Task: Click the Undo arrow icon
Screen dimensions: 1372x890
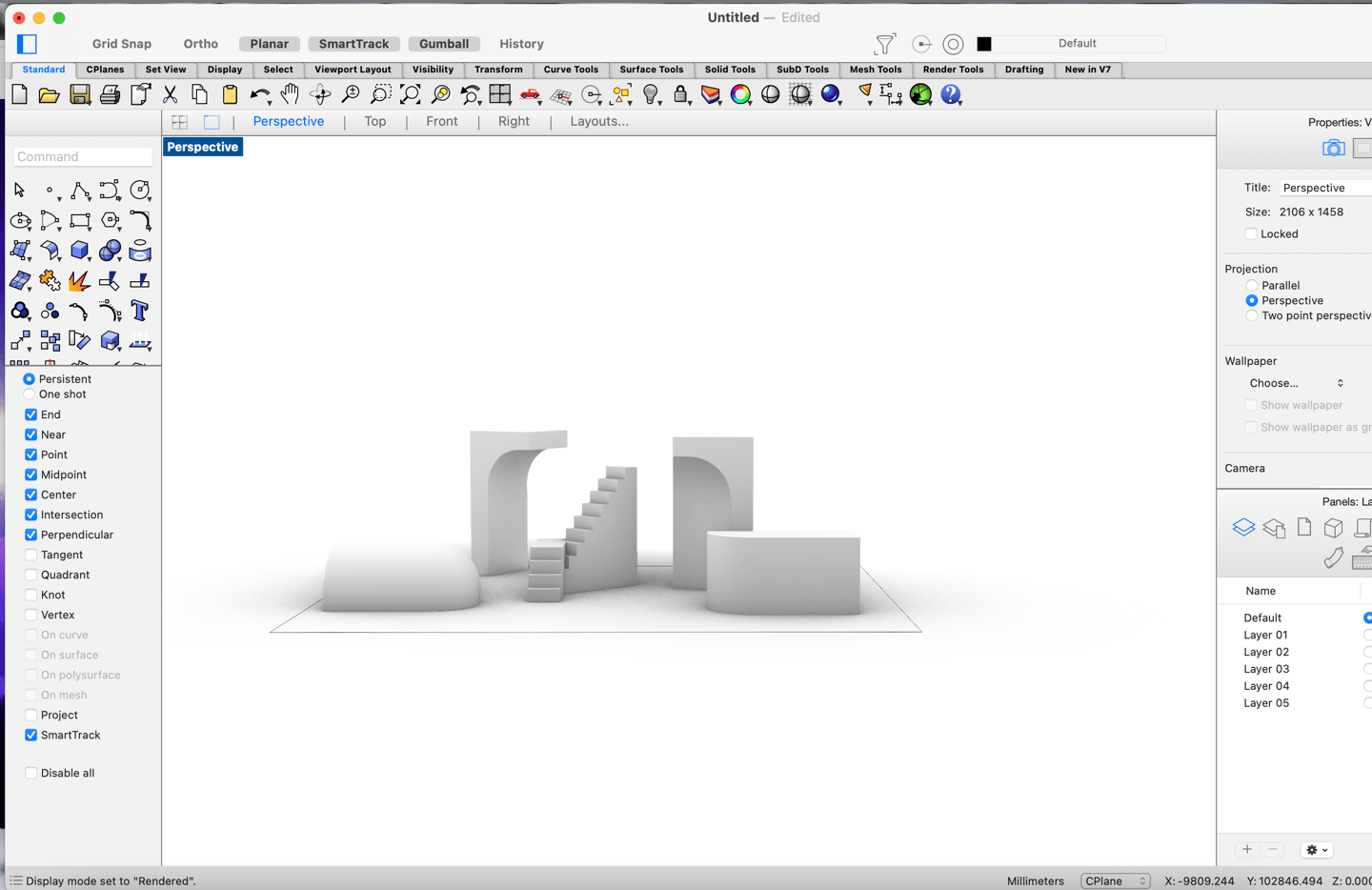Action: point(260,94)
